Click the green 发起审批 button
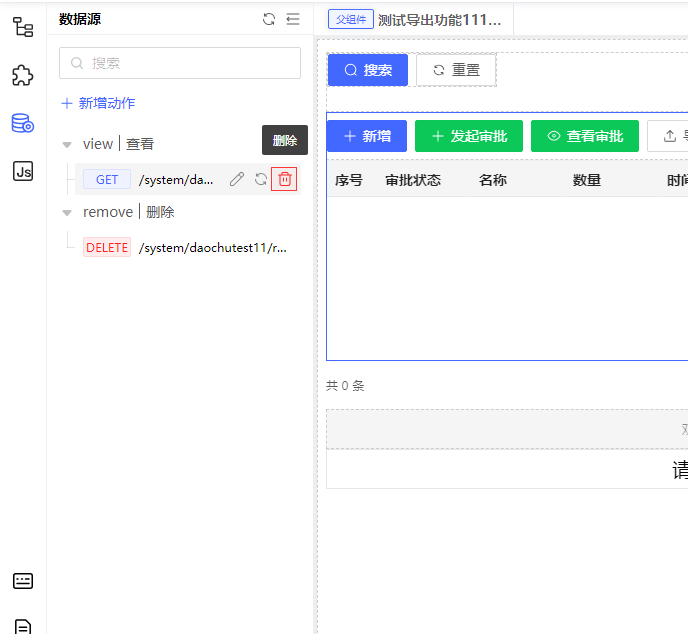Screen dimensions: 688x634 pos(469,136)
